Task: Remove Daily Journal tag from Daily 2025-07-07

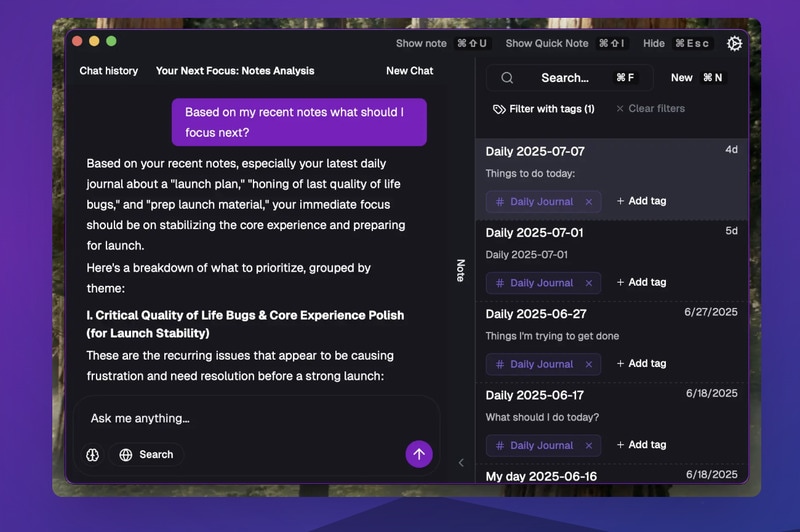Action: tap(588, 202)
